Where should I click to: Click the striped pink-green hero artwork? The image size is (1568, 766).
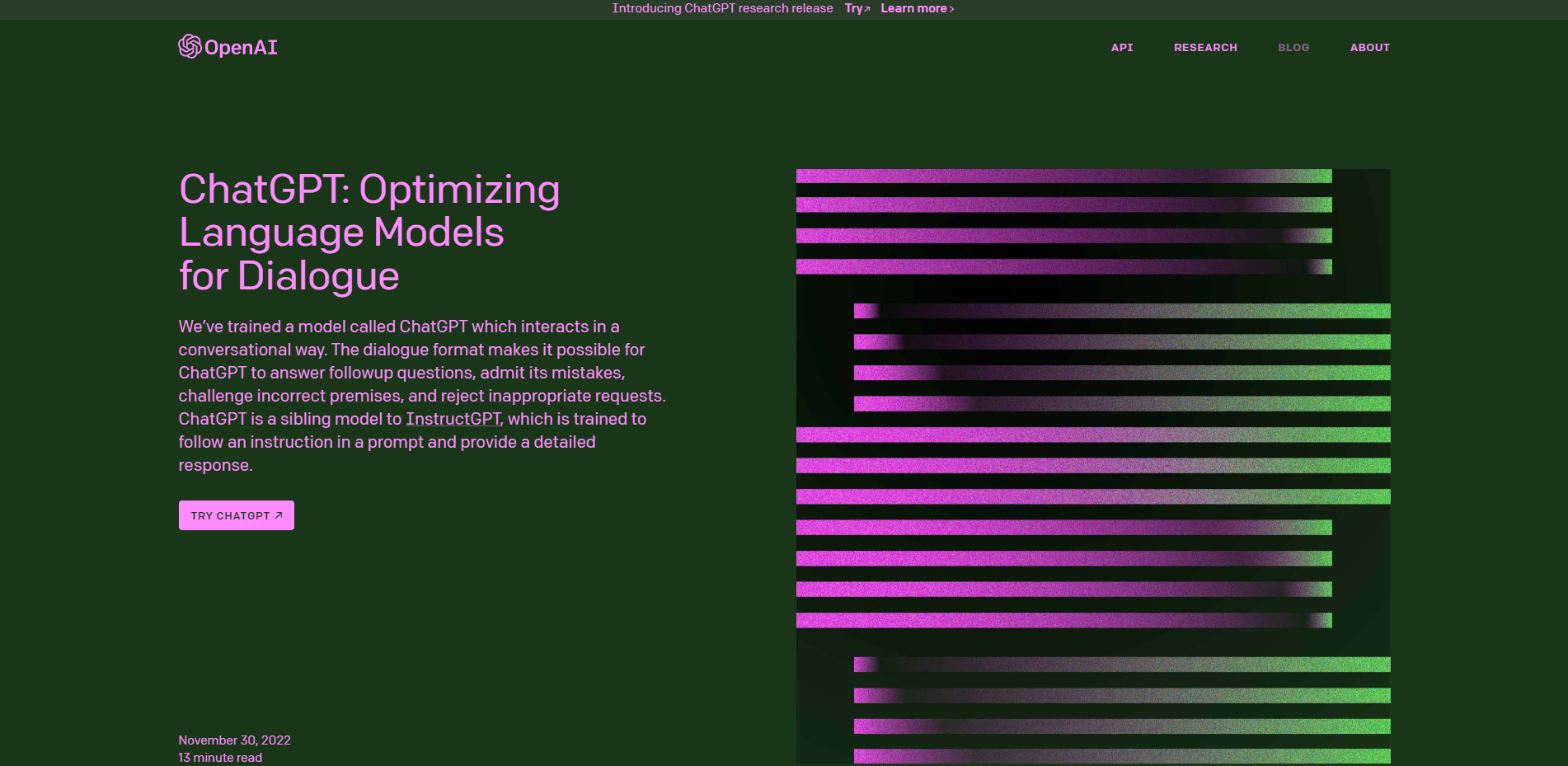1093,466
